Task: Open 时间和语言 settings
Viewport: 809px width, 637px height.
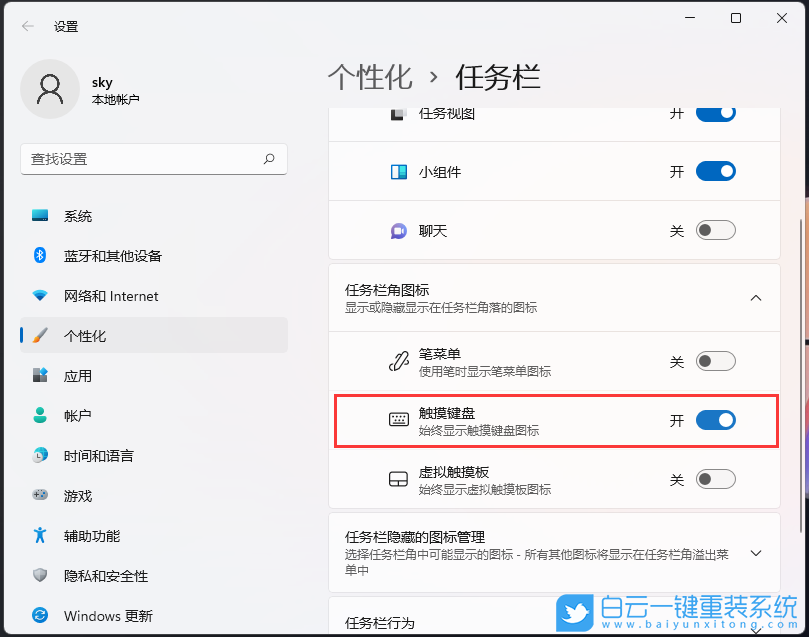Action: pos(90,456)
